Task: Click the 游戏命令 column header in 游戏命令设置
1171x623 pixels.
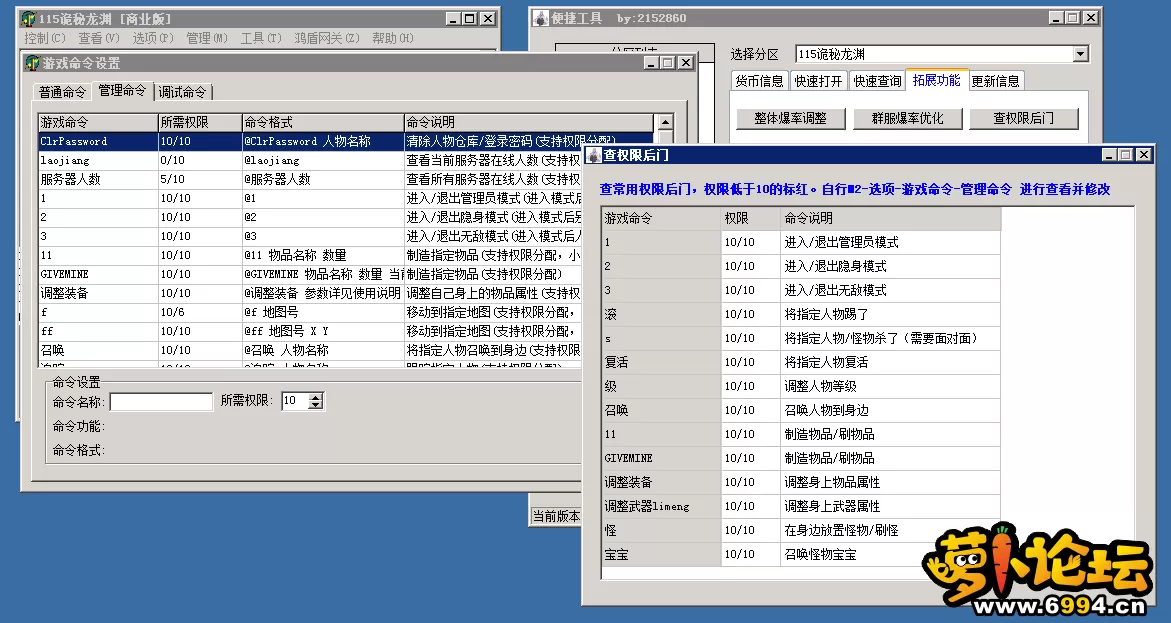Action: [98, 122]
